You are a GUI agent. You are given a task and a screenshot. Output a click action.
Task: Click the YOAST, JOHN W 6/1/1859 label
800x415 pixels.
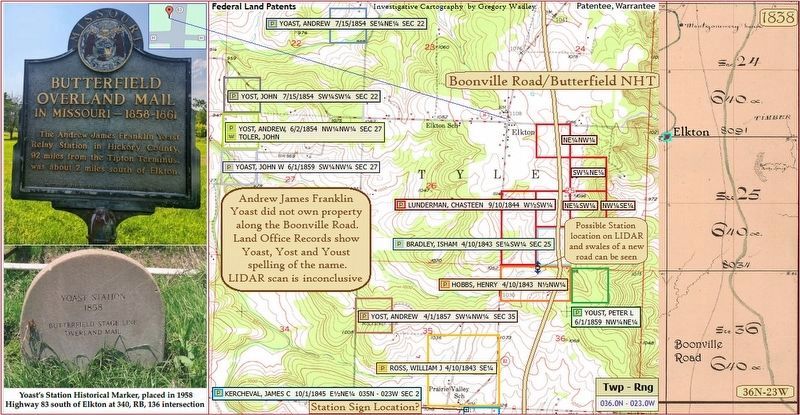coord(301,167)
